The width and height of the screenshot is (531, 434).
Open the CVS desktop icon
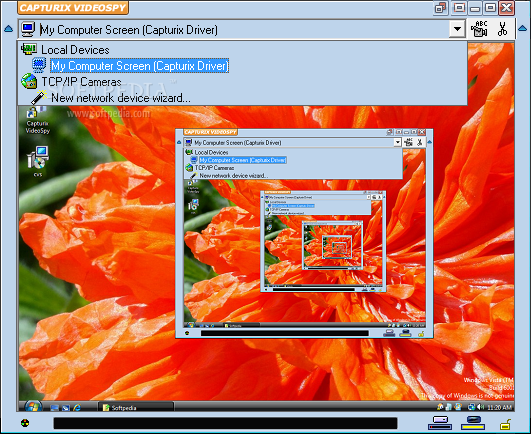[x=38, y=161]
